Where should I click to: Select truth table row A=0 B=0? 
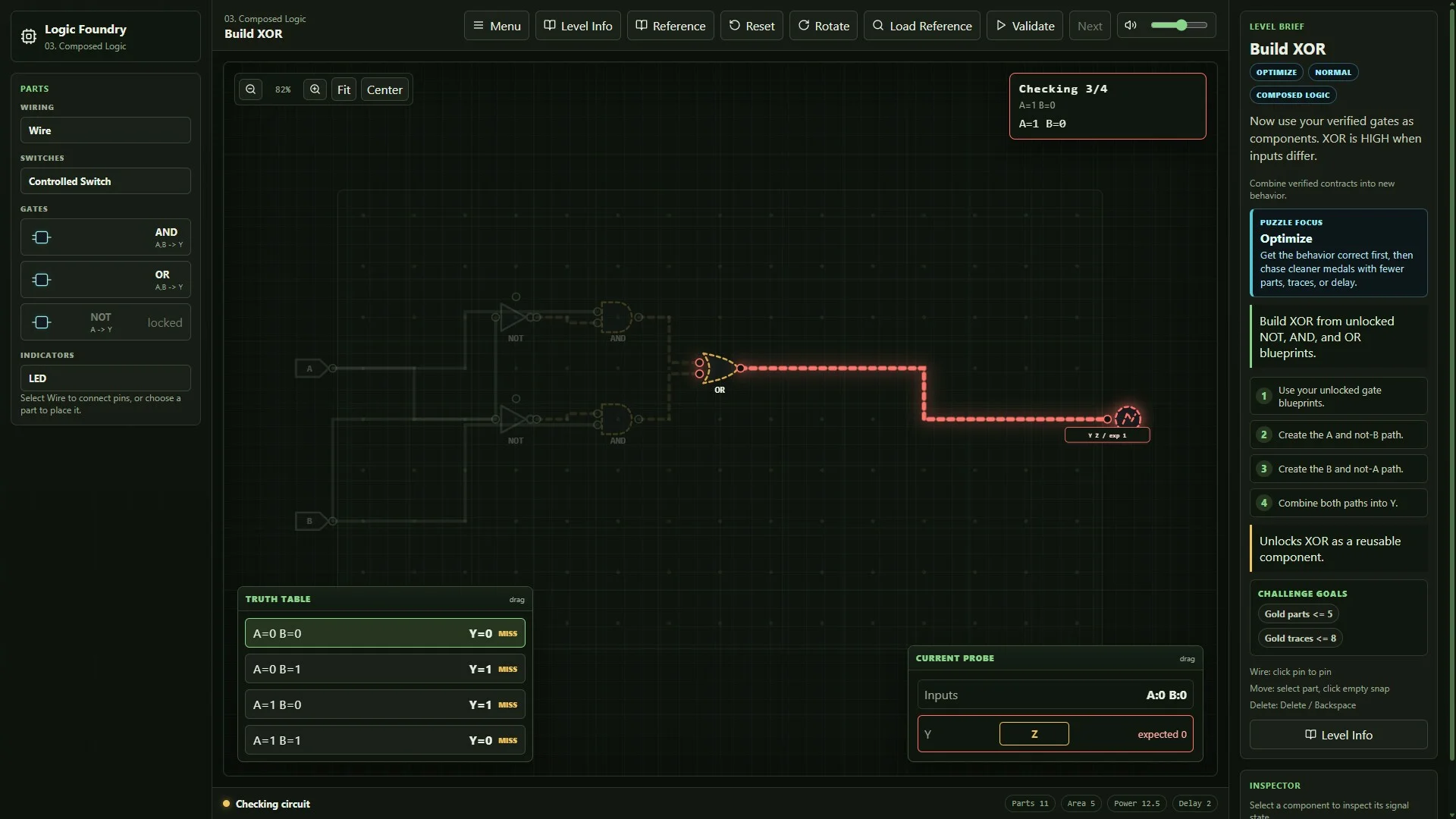tap(384, 633)
